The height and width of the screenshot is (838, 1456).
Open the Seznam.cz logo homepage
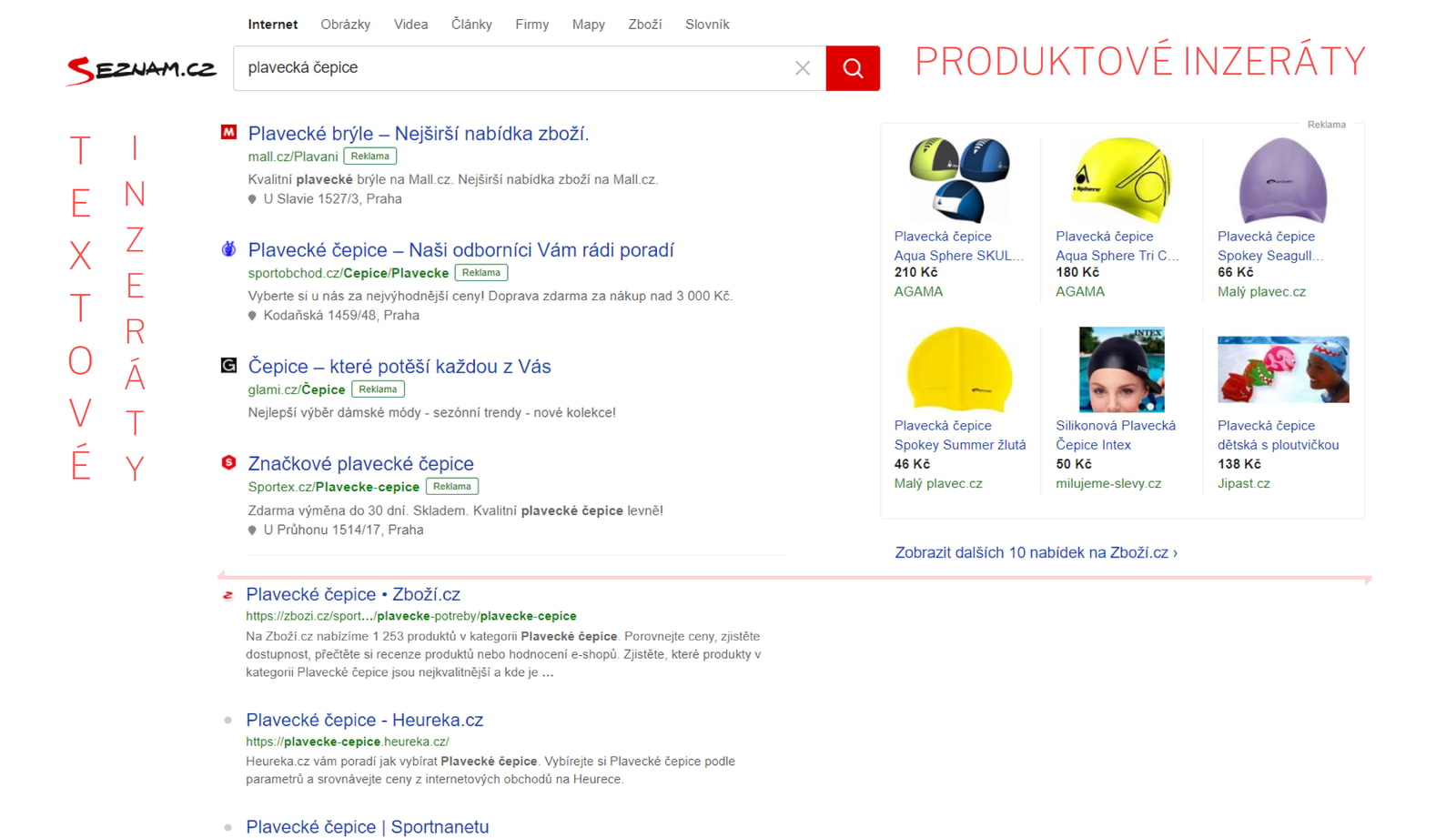[x=141, y=70]
